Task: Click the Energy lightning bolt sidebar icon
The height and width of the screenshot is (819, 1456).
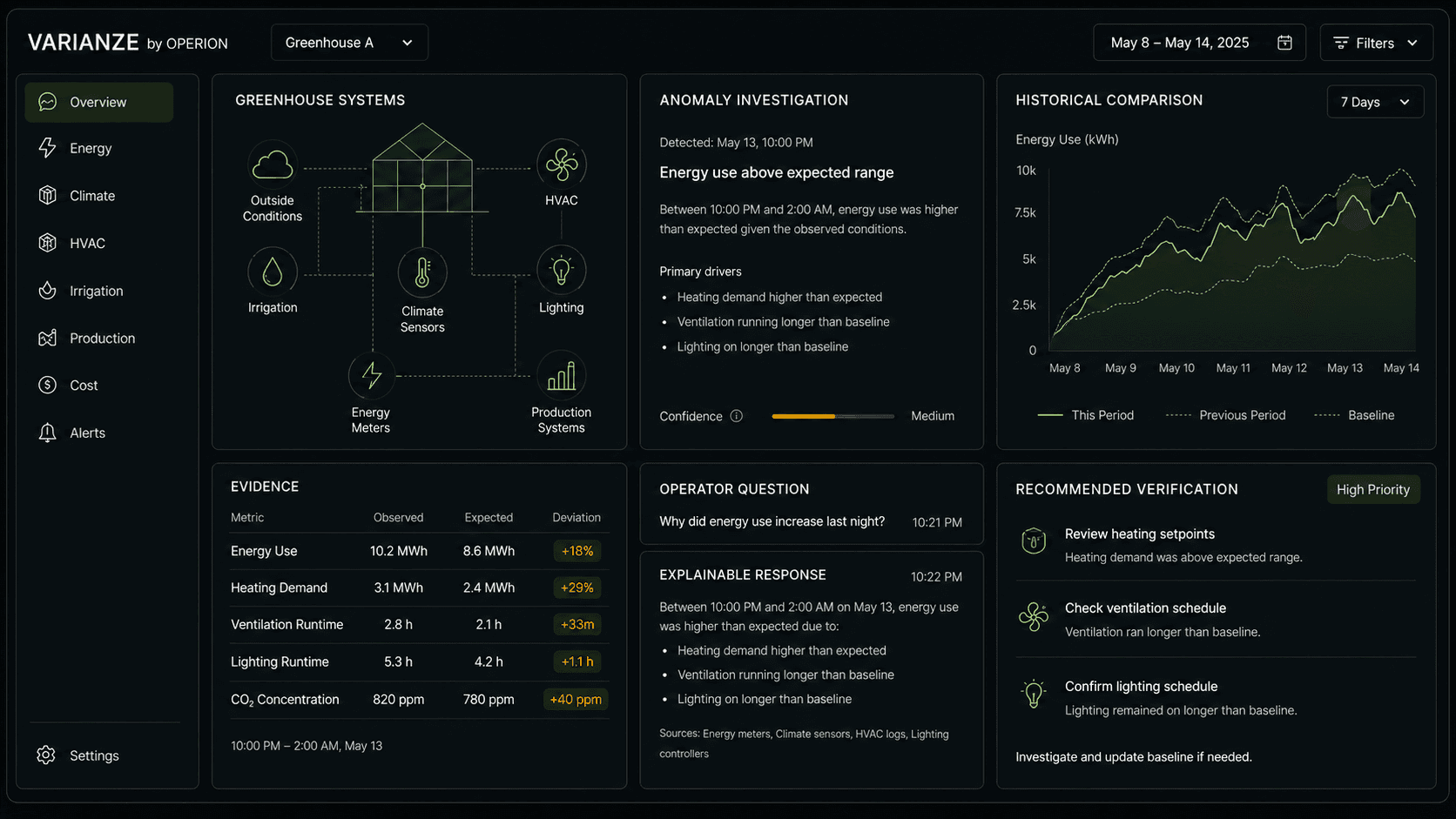Action: (47, 148)
